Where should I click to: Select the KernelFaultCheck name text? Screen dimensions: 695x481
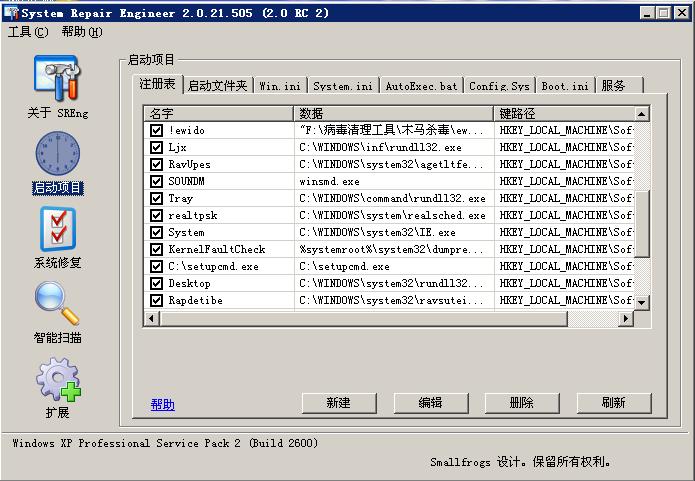[x=217, y=249]
